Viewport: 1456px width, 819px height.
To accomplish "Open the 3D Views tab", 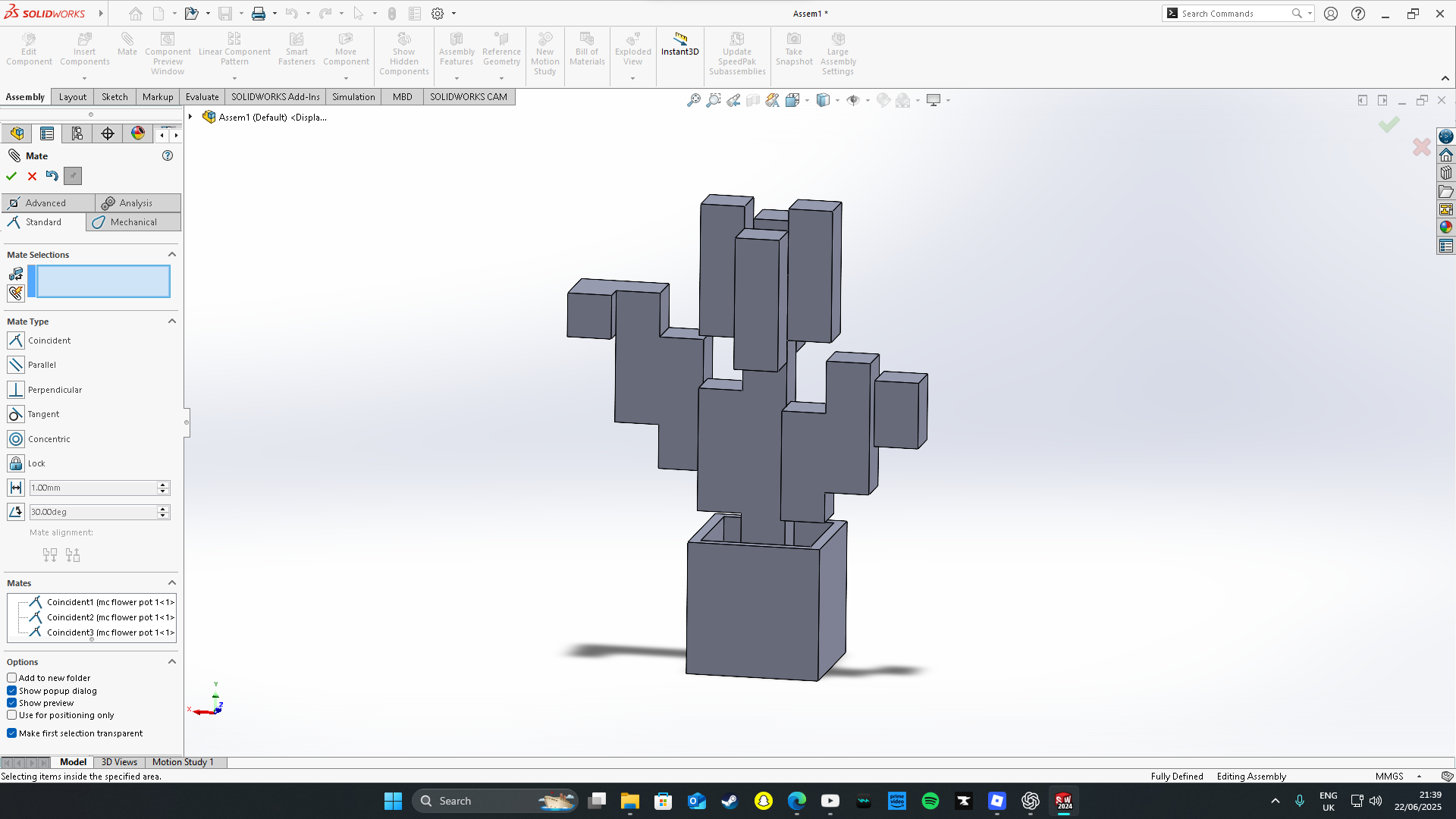I will 120,762.
